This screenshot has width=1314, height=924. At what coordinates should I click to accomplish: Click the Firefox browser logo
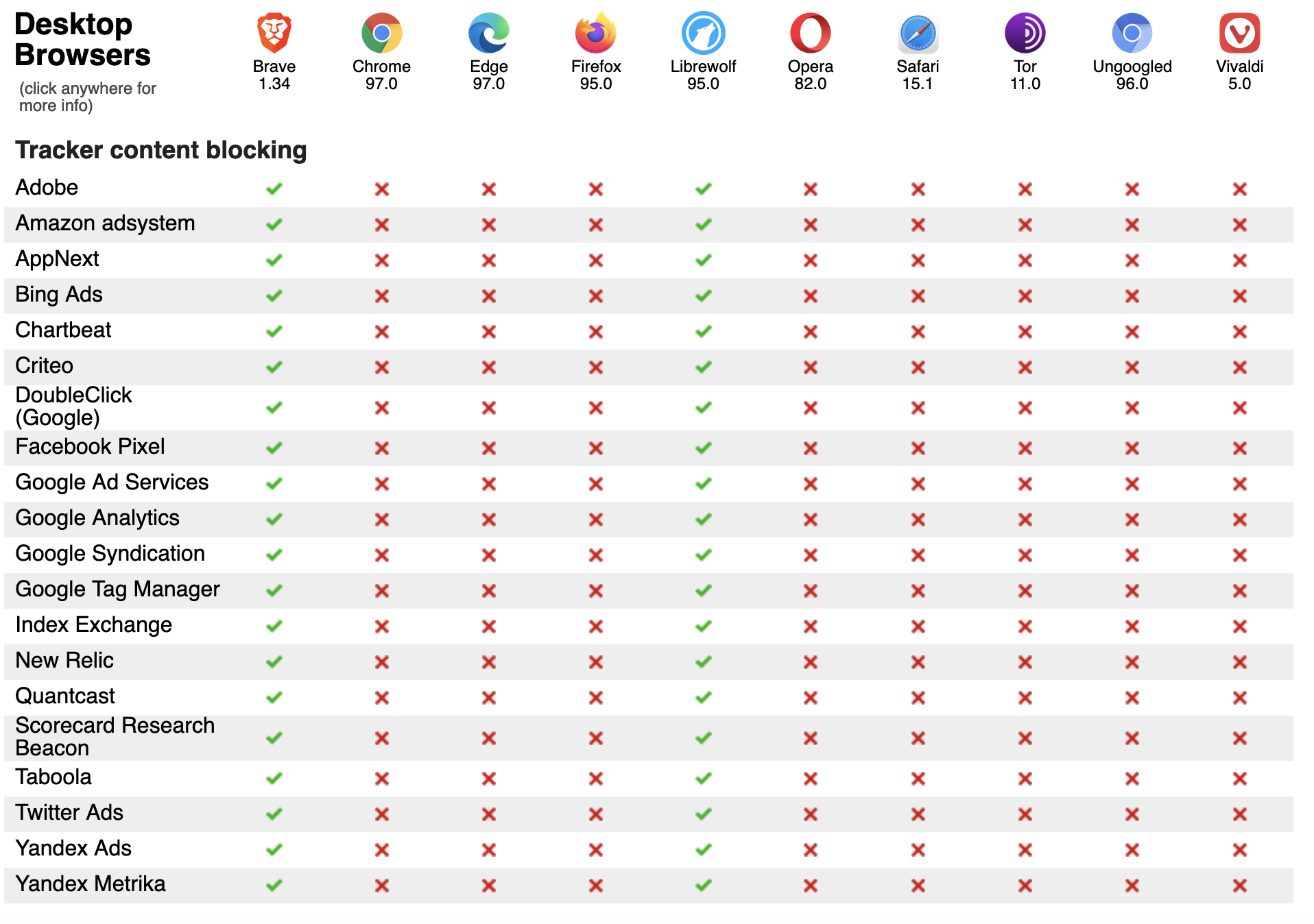[595, 33]
